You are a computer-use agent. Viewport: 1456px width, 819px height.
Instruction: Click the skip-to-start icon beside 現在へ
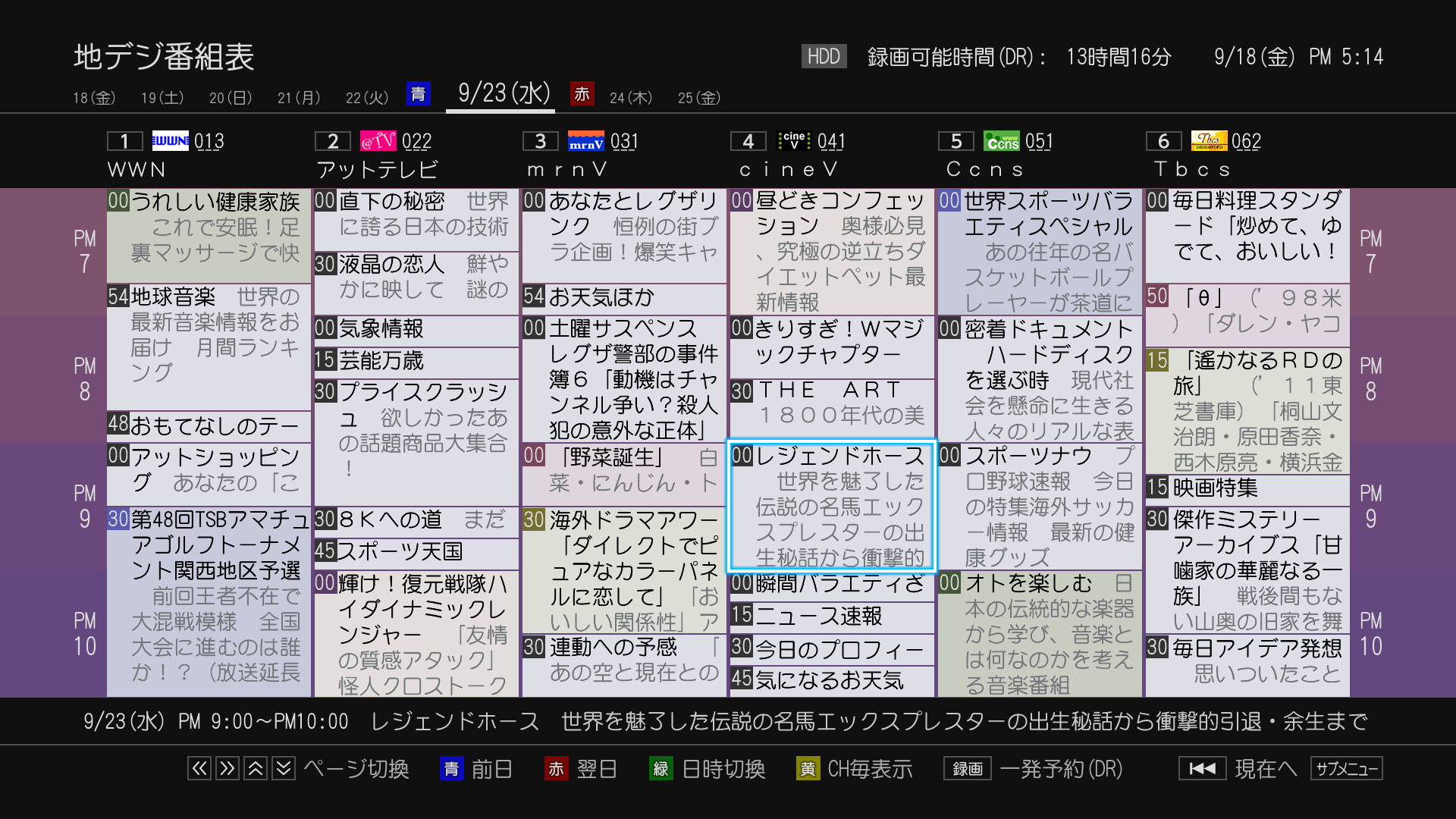click(x=1203, y=768)
